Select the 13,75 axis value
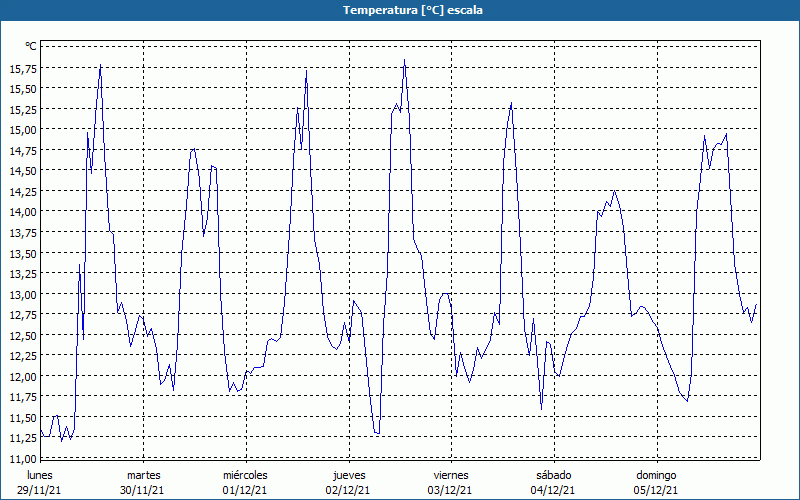800x500 pixels. [x=23, y=233]
